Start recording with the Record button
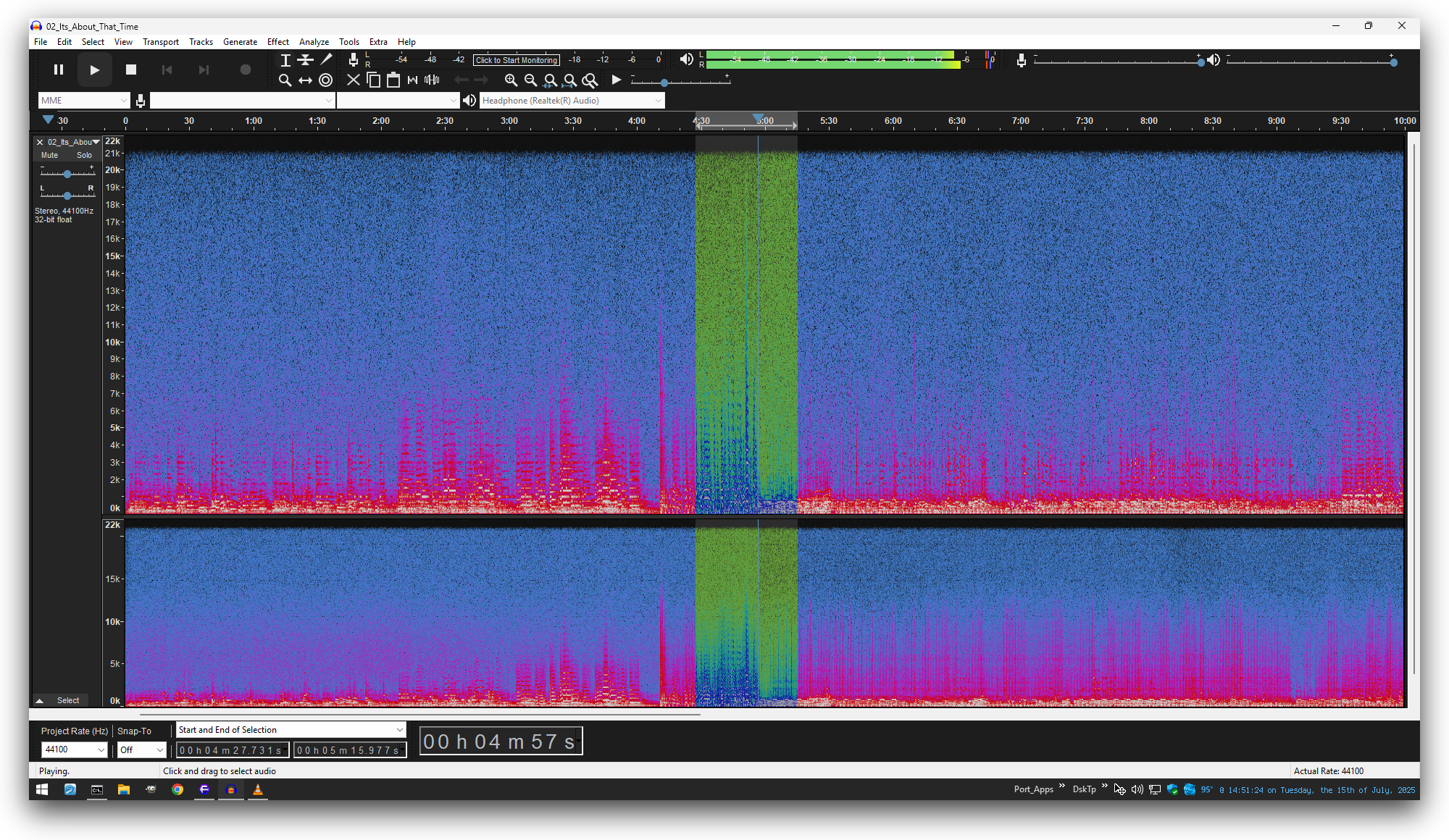Image resolution: width=1449 pixels, height=840 pixels. (245, 70)
